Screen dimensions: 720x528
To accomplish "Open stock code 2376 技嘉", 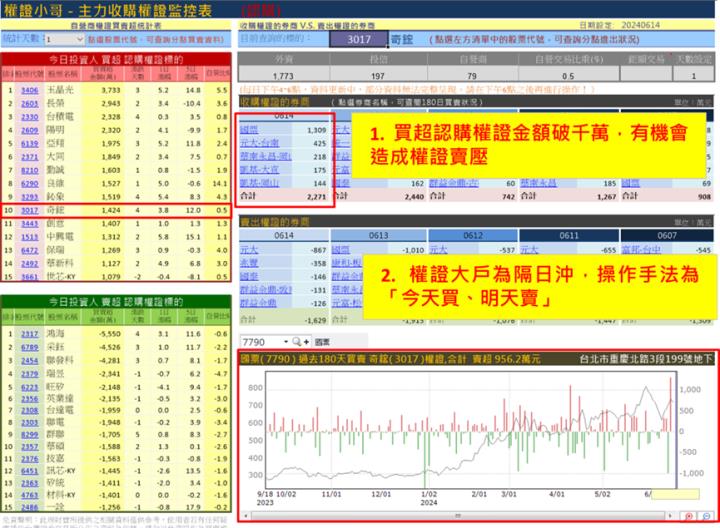I will point(30,459).
